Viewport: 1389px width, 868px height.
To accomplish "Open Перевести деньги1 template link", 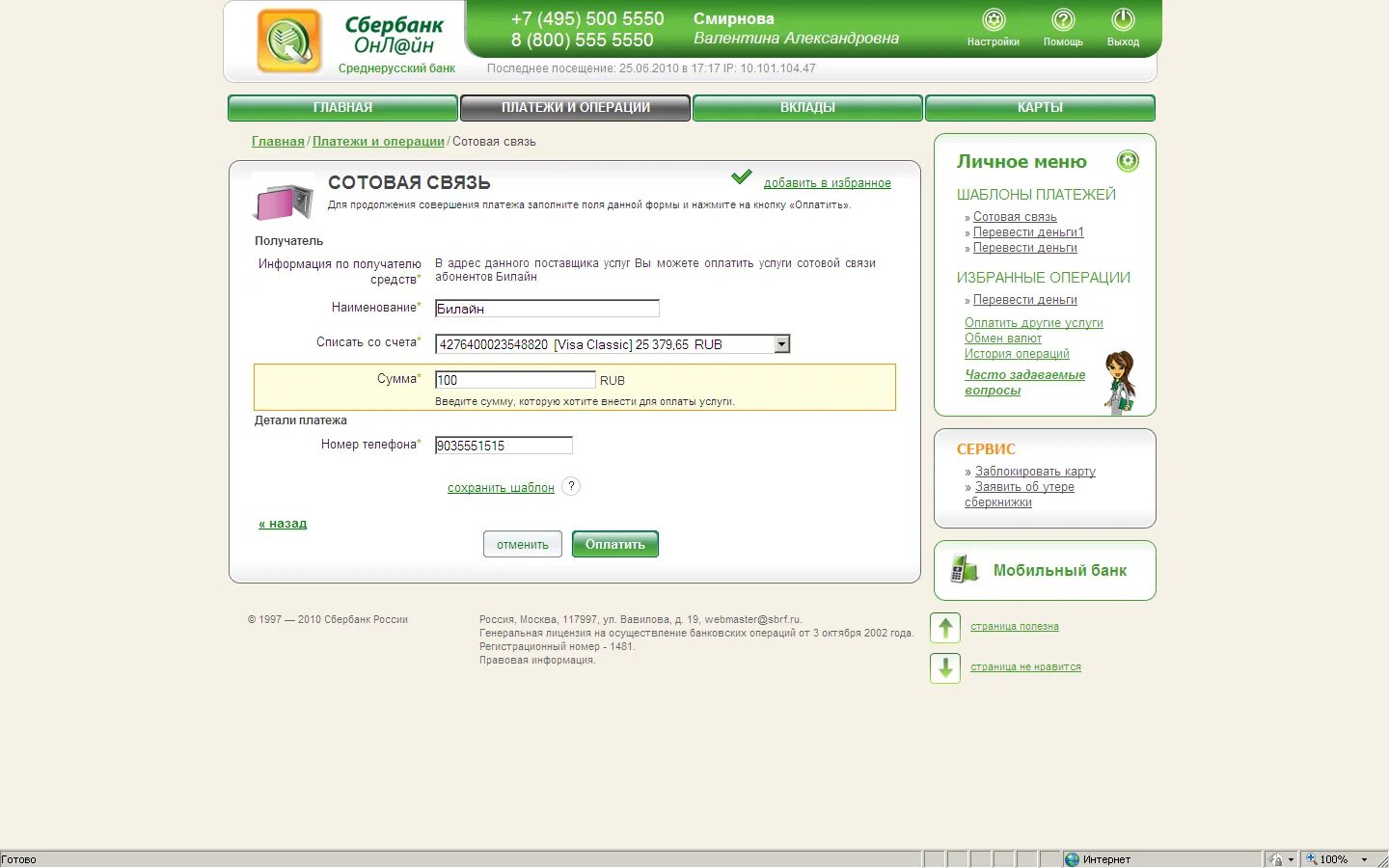I will (1028, 232).
